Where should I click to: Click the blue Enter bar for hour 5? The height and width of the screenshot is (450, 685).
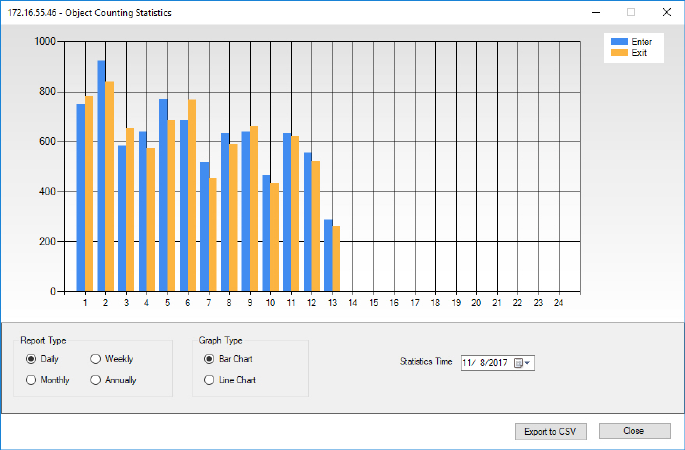pyautogui.click(x=163, y=195)
